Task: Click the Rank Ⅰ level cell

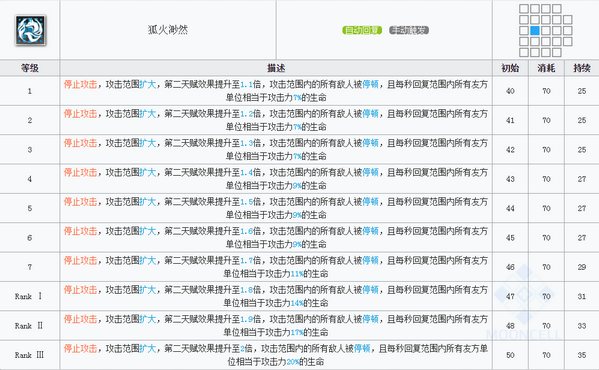Action: point(30,296)
